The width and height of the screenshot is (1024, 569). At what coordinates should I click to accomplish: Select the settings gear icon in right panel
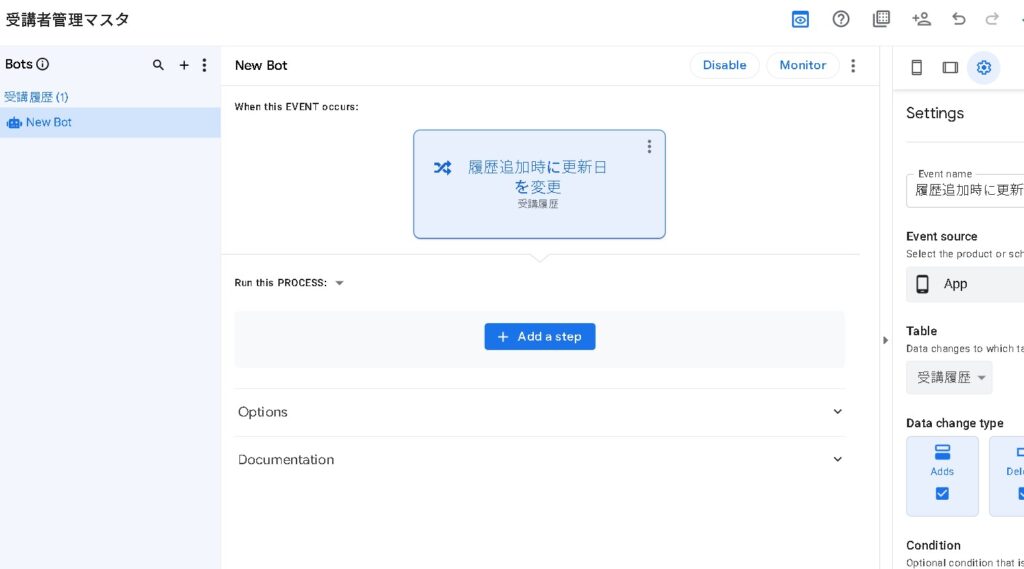click(x=984, y=67)
